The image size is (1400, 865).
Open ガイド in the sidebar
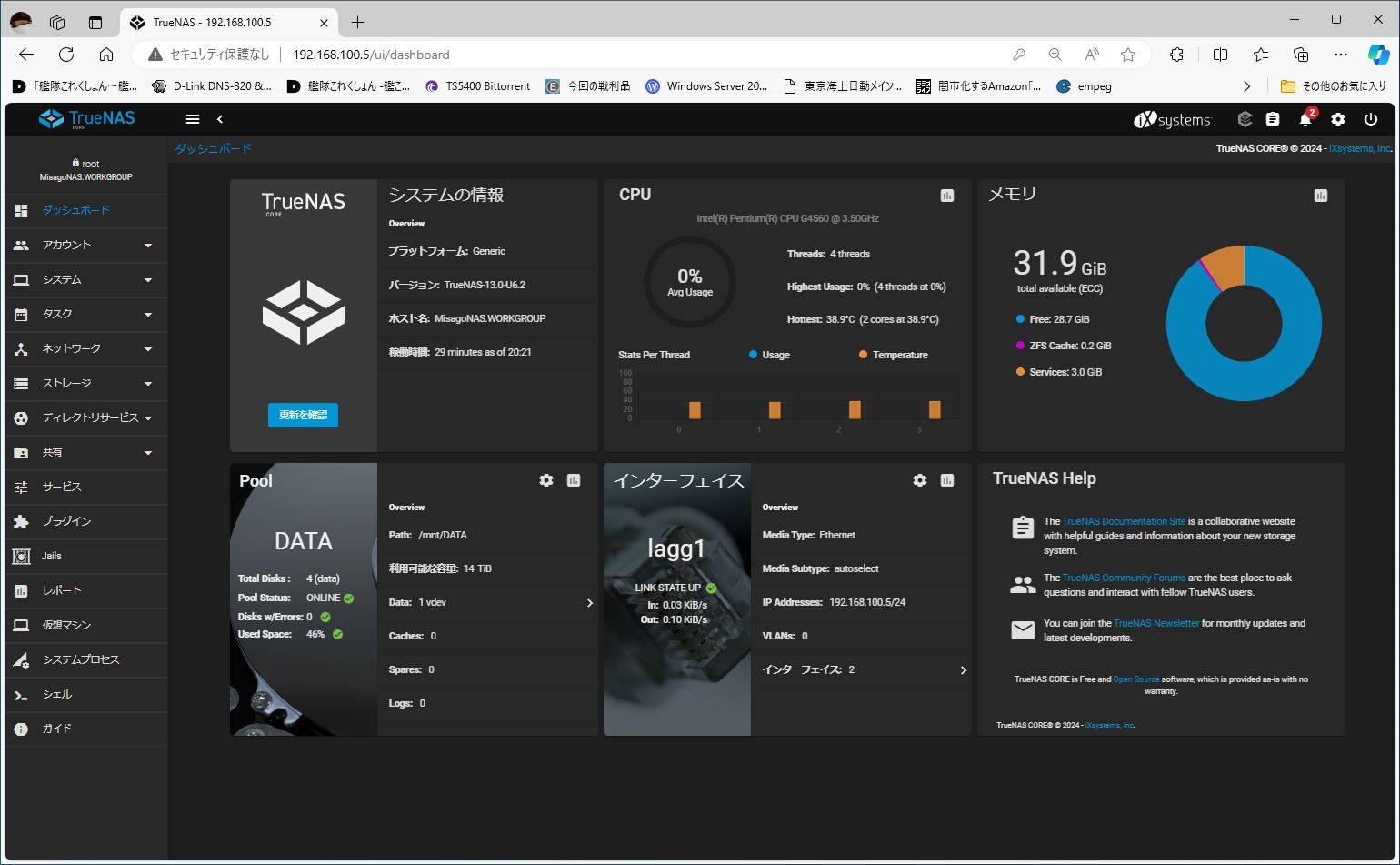[x=86, y=729]
